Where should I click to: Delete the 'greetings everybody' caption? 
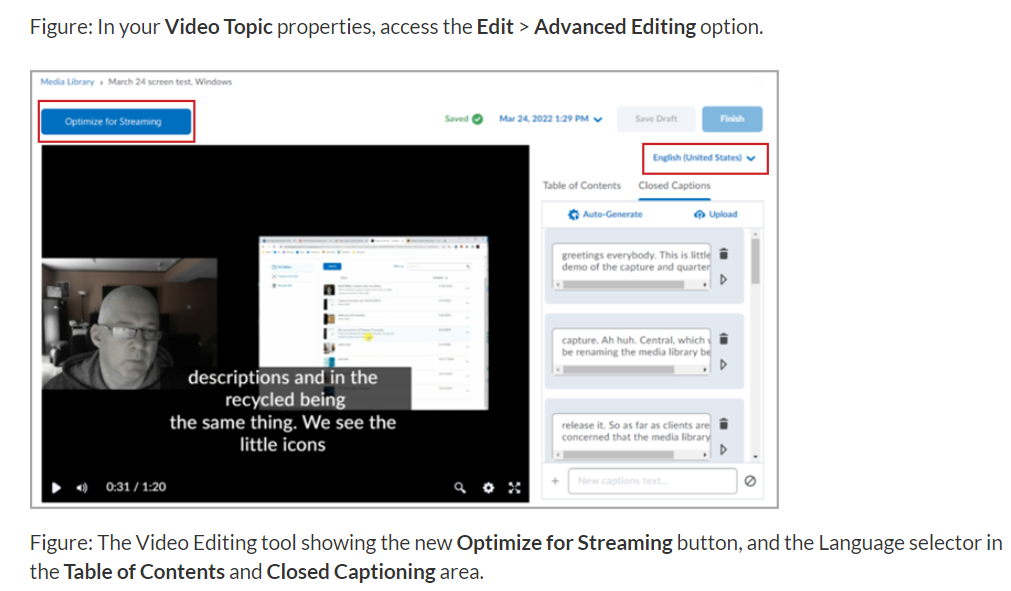coord(724,255)
